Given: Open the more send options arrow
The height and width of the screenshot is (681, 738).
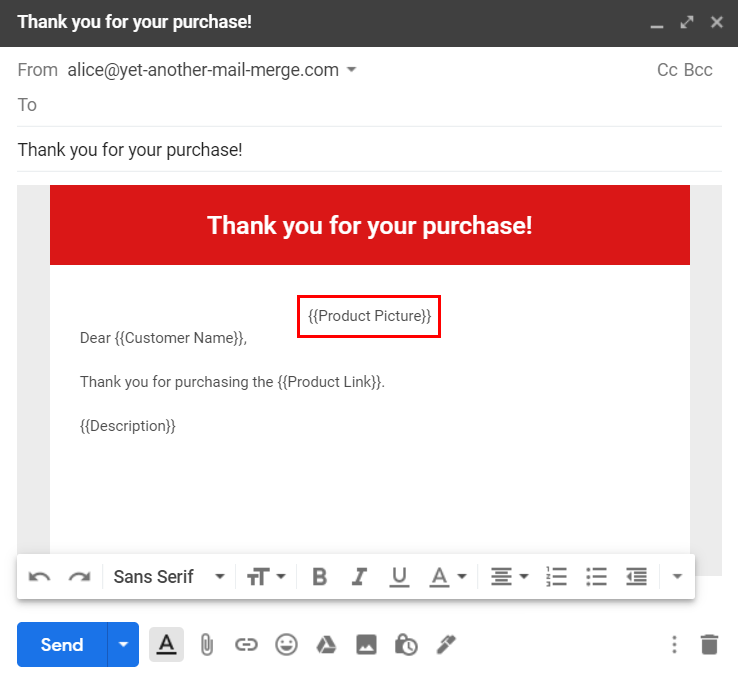Looking at the screenshot, I should 123,645.
